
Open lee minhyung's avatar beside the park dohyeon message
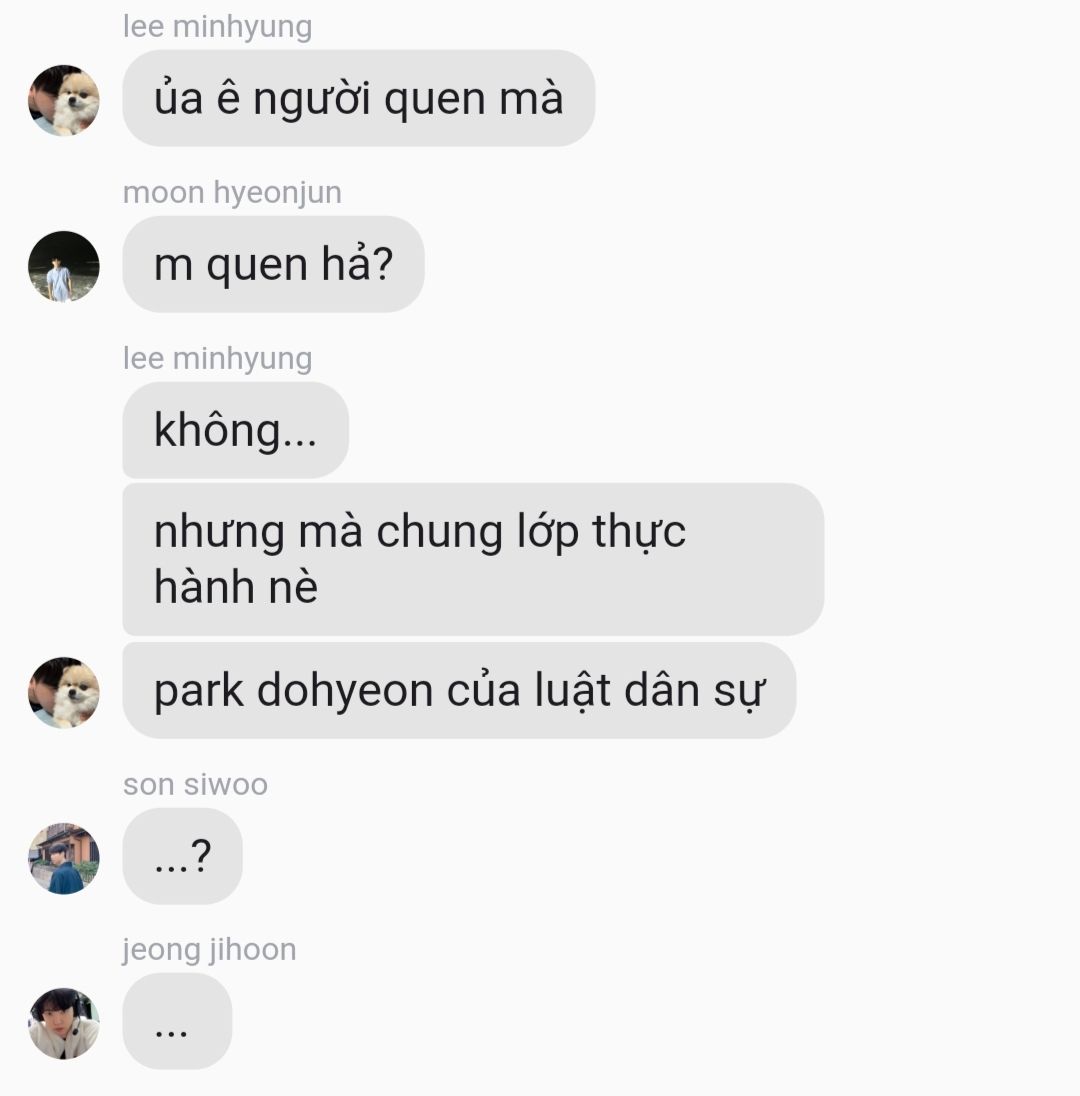pyautogui.click(x=64, y=693)
